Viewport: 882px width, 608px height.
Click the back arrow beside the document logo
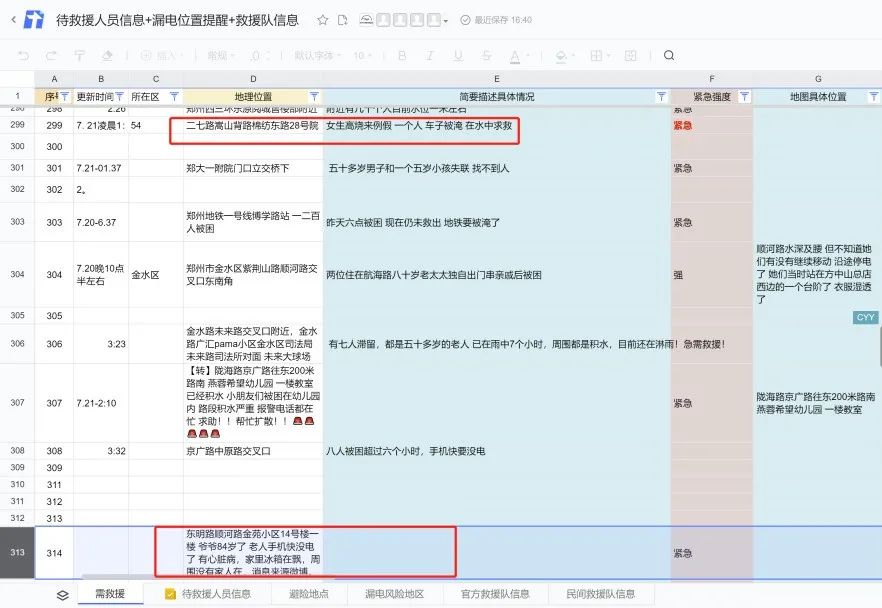tap(14, 20)
